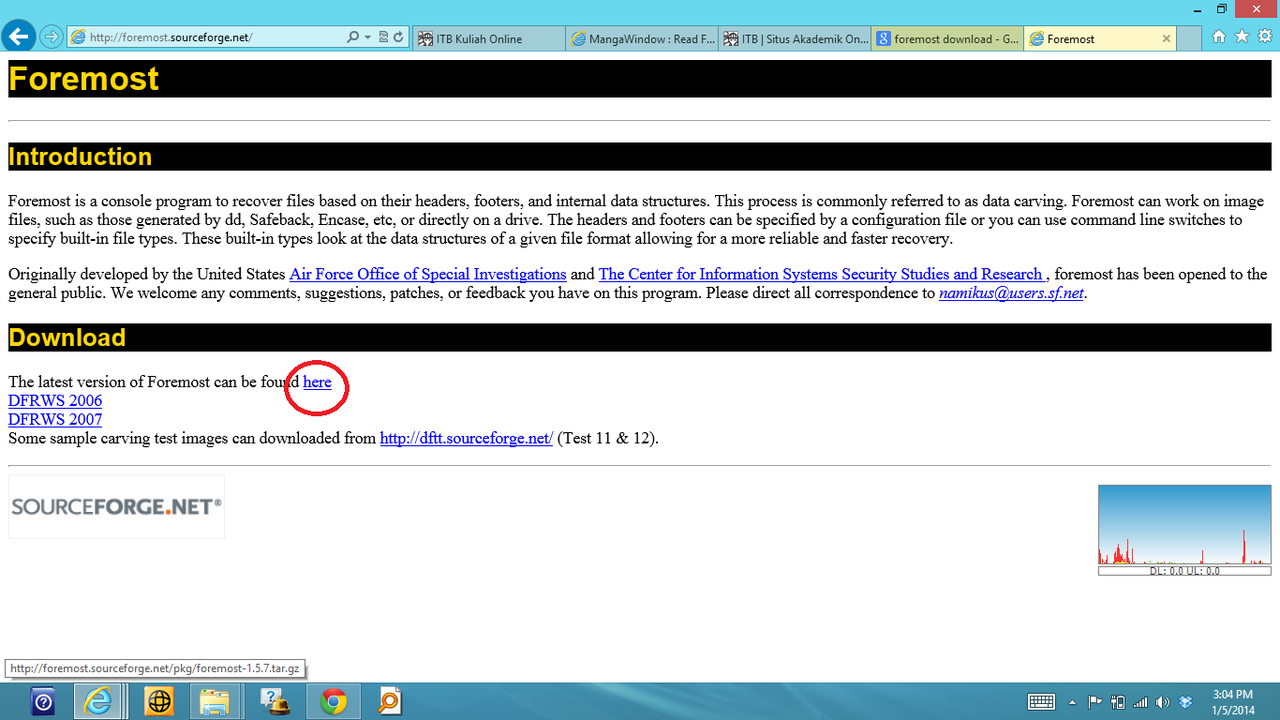
Task: Open the volume speaker tray icon
Action: 1162,701
